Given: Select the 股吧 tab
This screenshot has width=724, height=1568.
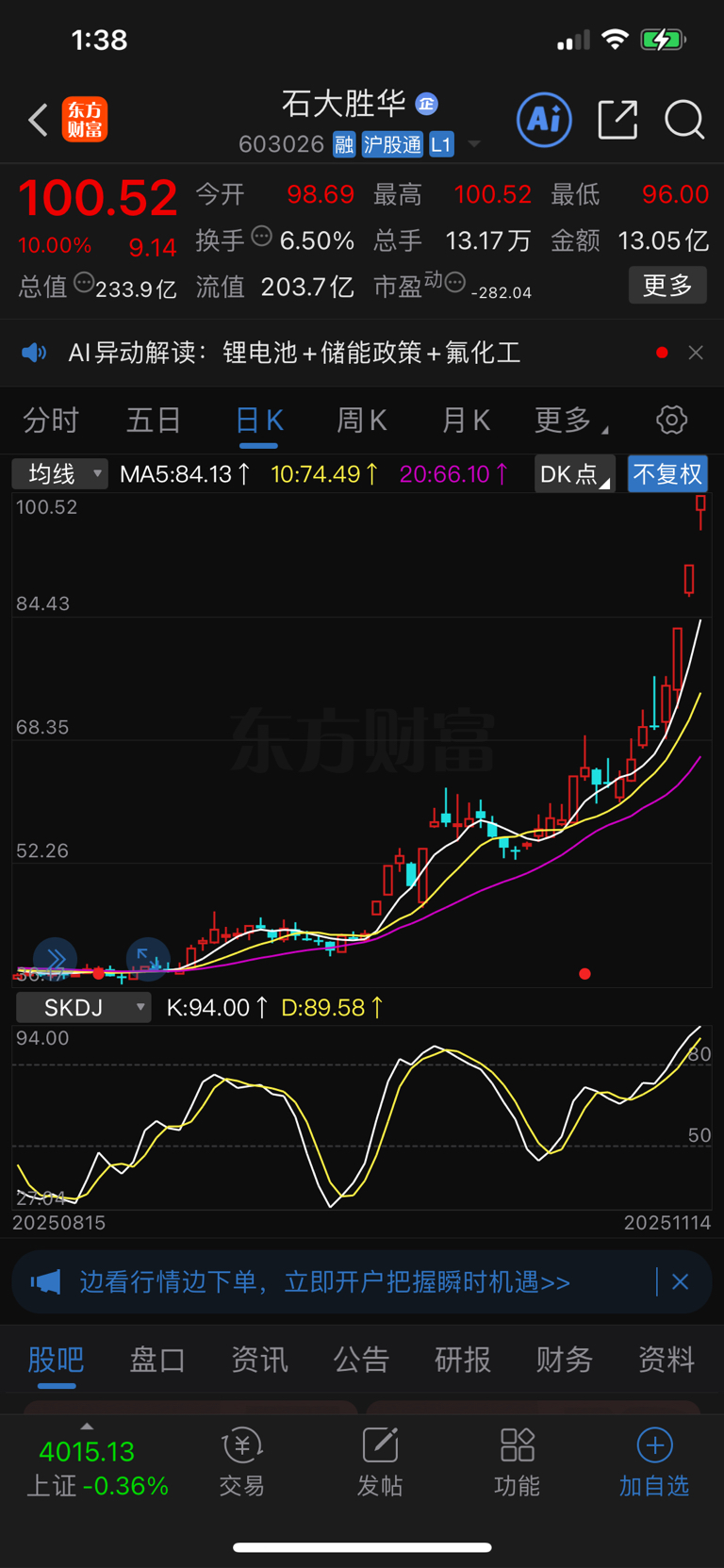Looking at the screenshot, I should tap(56, 1360).
